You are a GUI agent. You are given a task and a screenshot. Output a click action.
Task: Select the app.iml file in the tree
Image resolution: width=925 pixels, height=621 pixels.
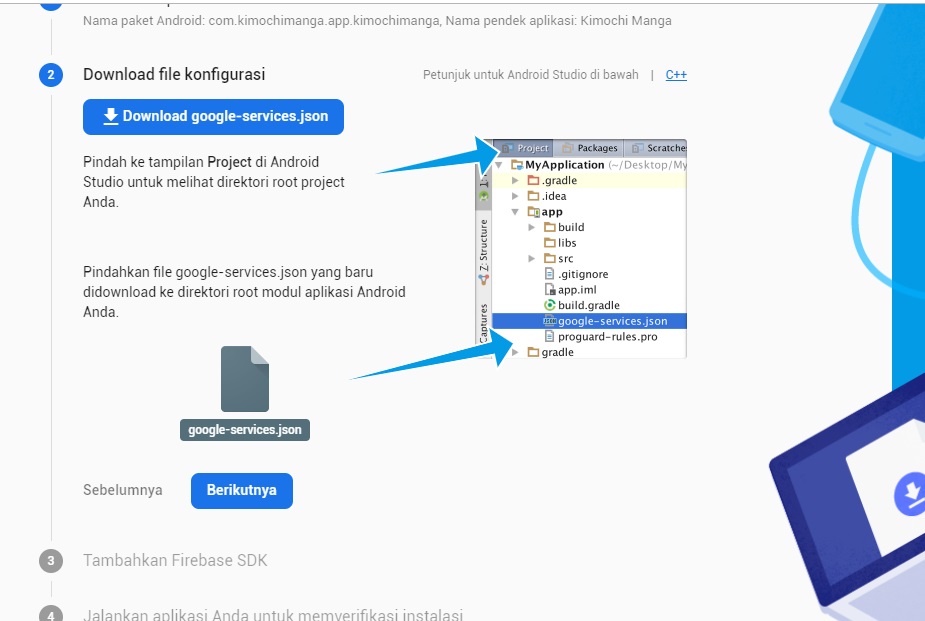[570, 290]
